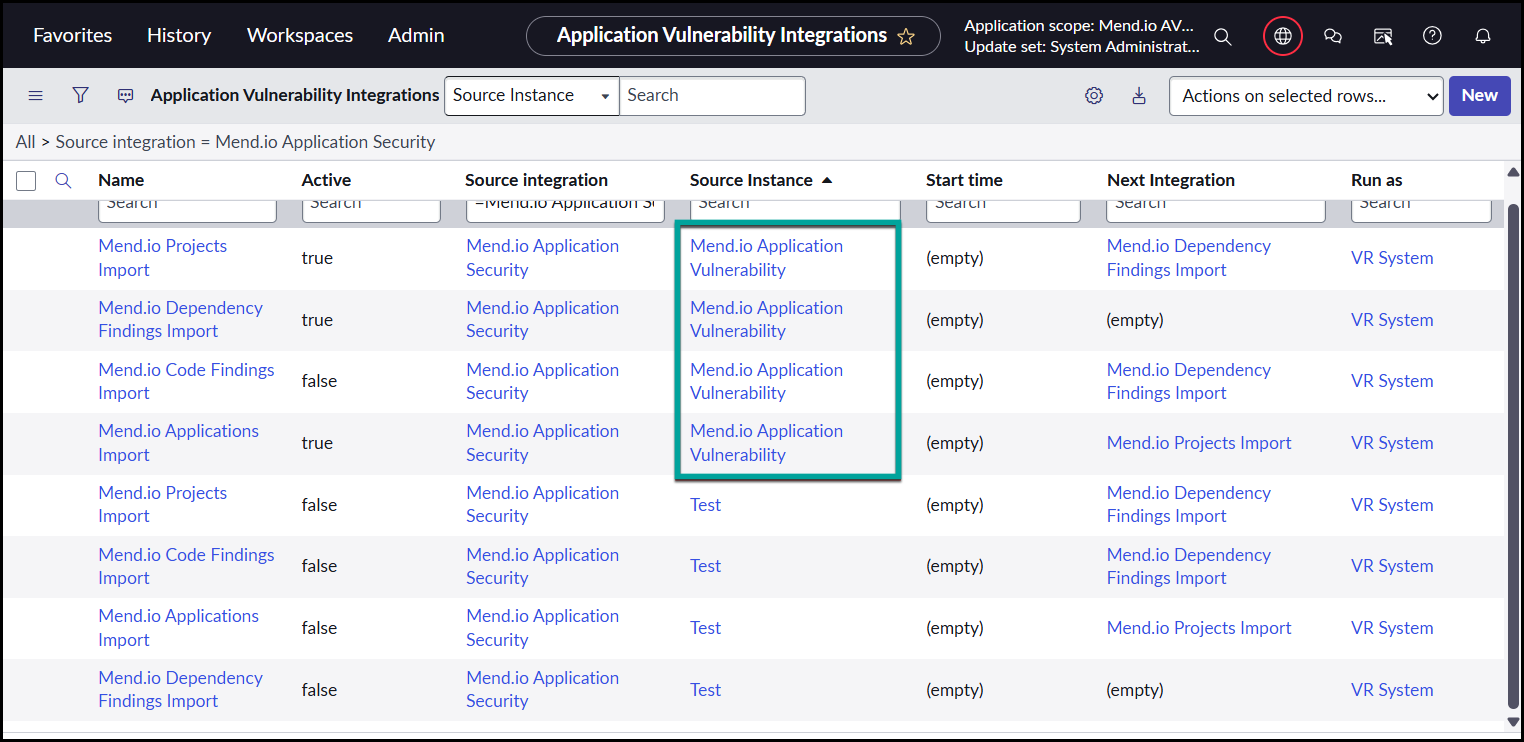Expand the Source Instance search field dropdown
Screen dimensions: 1524x742
(531, 96)
